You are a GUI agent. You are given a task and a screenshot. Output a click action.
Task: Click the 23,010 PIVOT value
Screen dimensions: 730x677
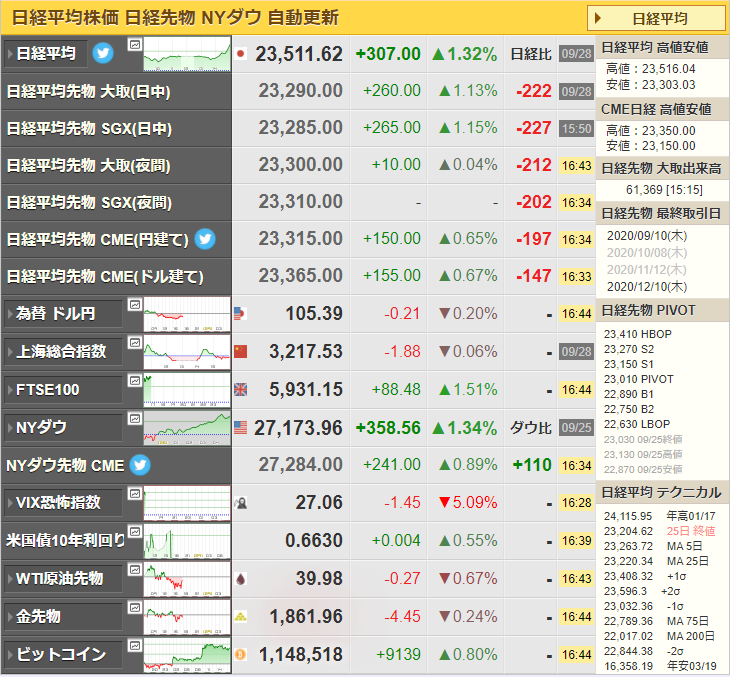click(638, 379)
